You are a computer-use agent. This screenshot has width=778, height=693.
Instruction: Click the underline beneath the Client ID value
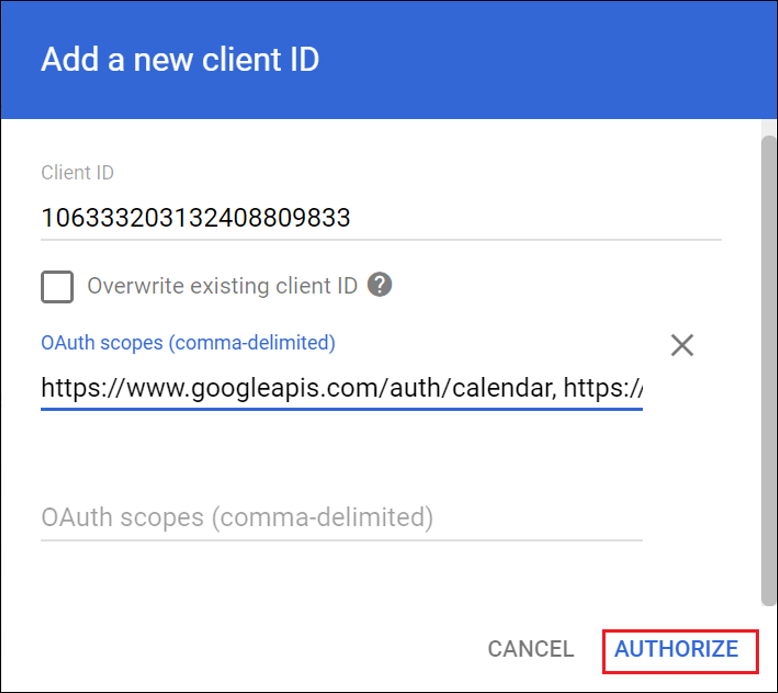click(380, 240)
